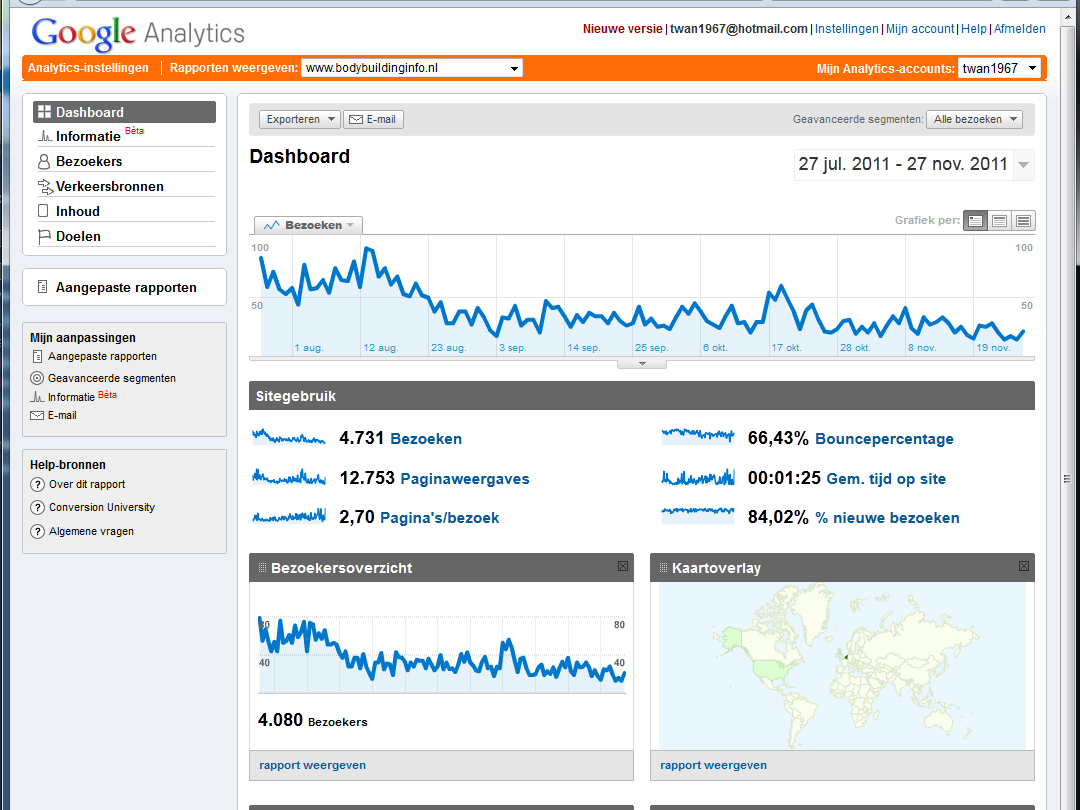Screen dimensions: 1080x810
Task: Open the Bouncepercentage link
Action: [884, 439]
